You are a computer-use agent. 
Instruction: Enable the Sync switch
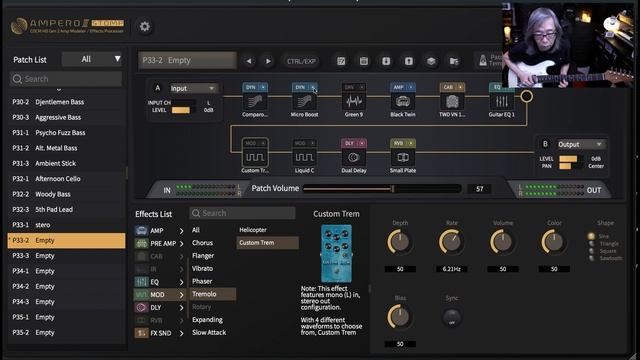451,317
